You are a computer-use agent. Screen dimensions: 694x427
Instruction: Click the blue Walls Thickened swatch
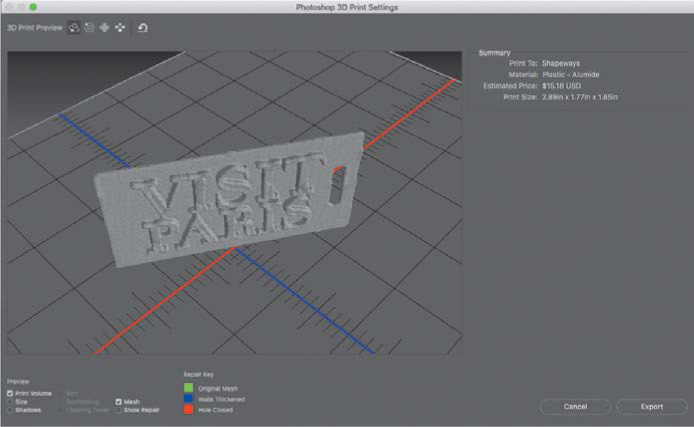[189, 399]
